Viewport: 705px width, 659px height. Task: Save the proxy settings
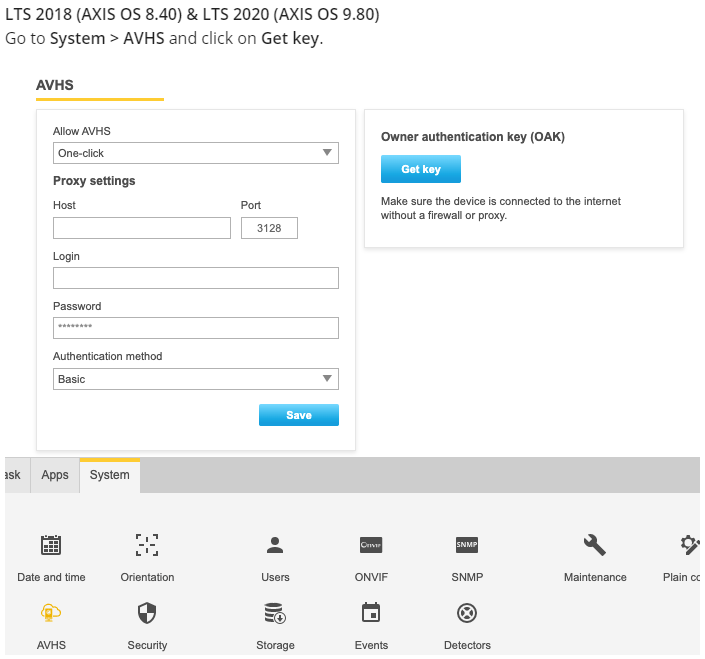[299, 415]
